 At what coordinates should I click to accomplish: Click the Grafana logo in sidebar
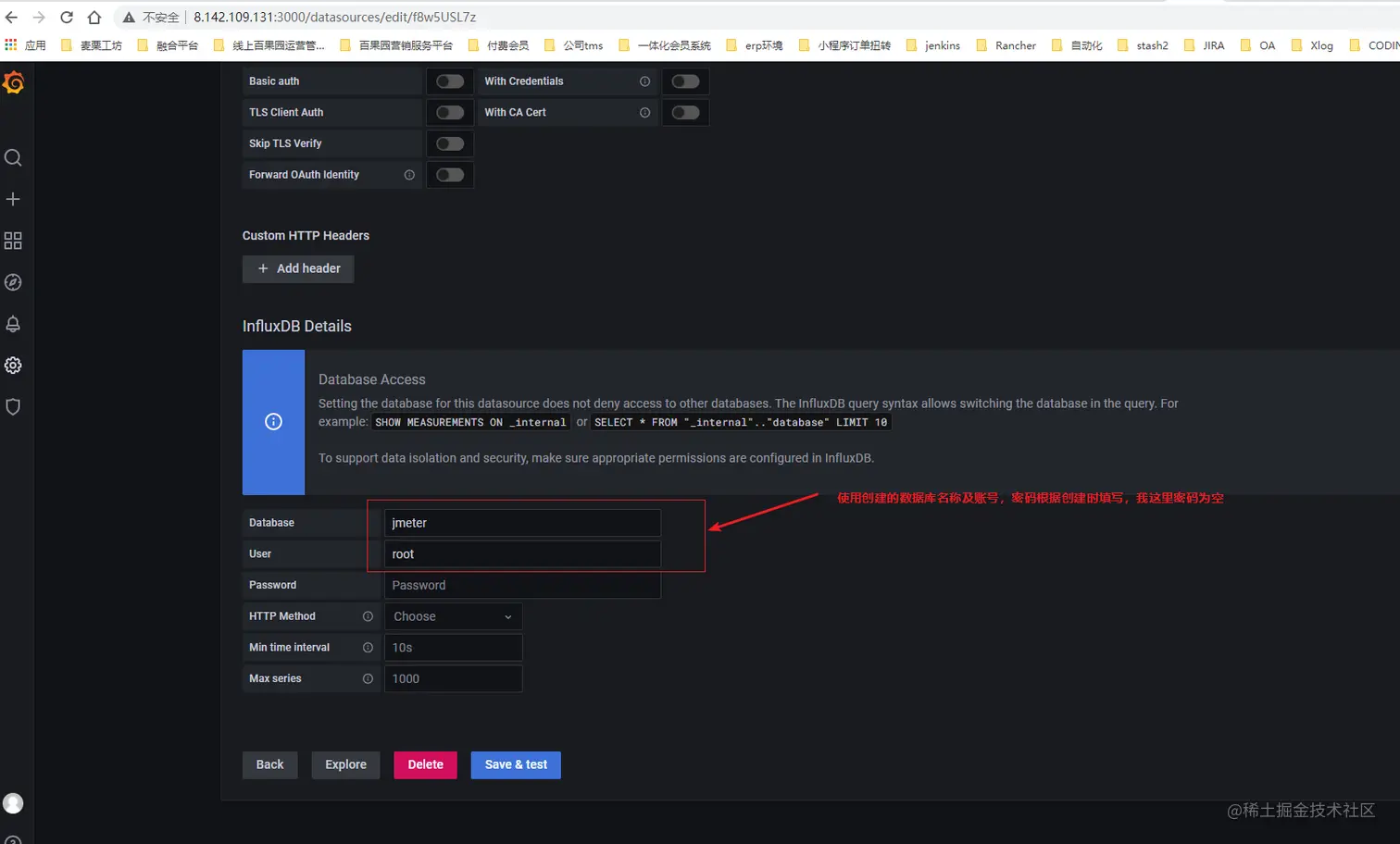click(x=14, y=82)
